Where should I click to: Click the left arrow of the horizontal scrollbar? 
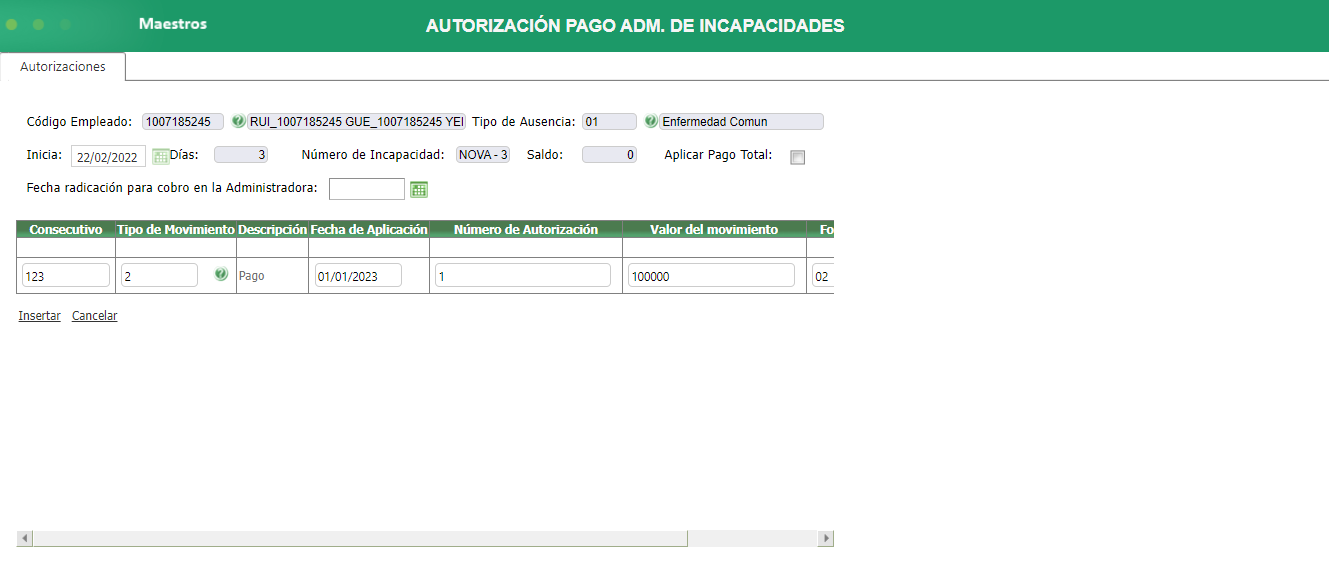(x=25, y=538)
